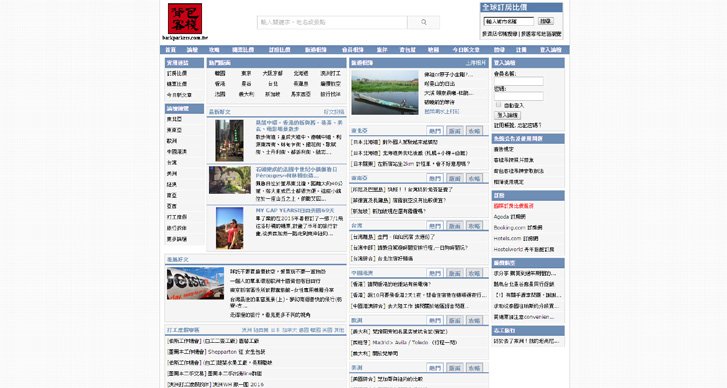Select 最新 tab in 台灣 section
This screenshot has height=388, width=727.
[454, 226]
